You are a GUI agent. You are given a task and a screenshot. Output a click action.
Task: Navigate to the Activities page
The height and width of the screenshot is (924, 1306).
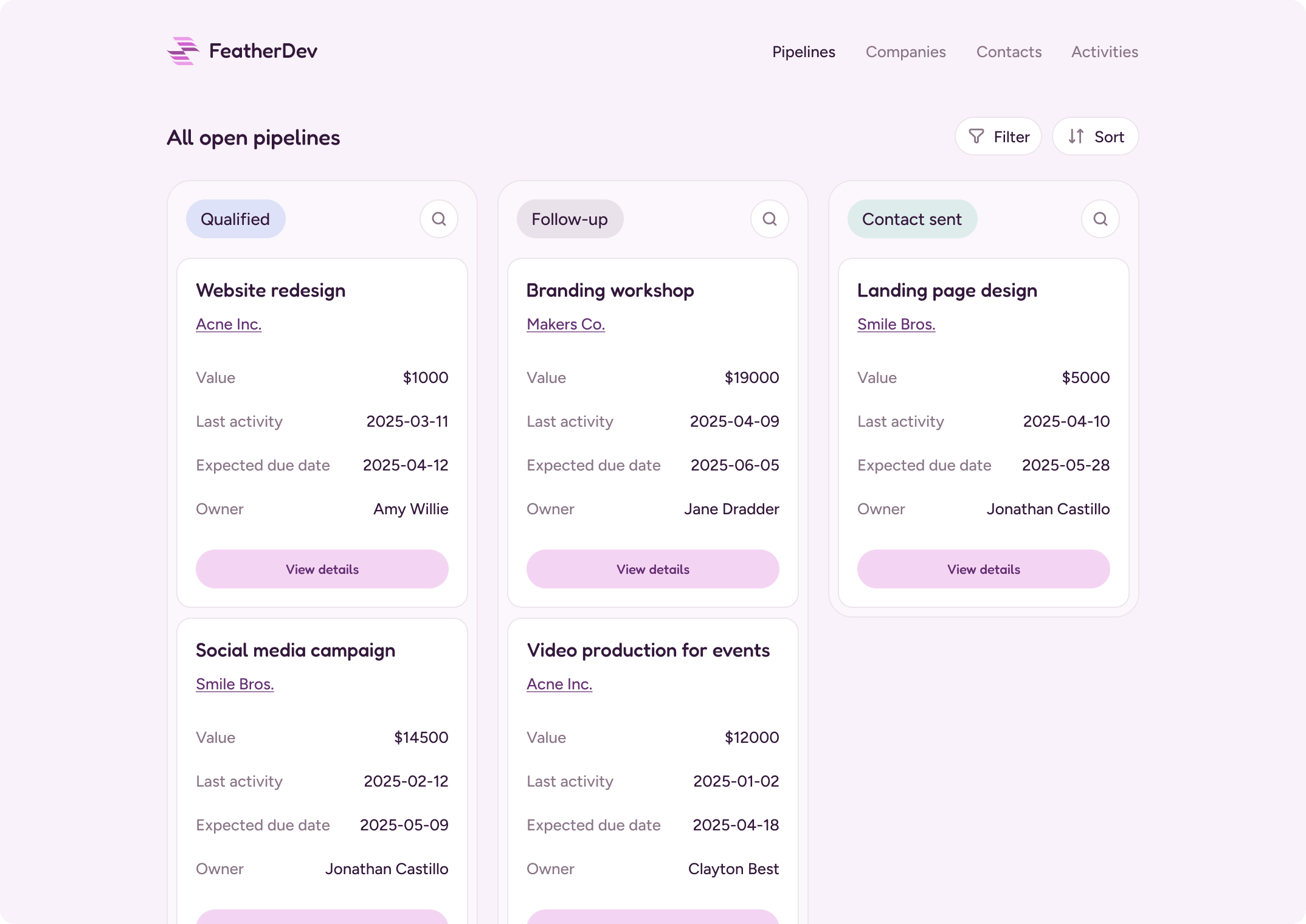1104,52
